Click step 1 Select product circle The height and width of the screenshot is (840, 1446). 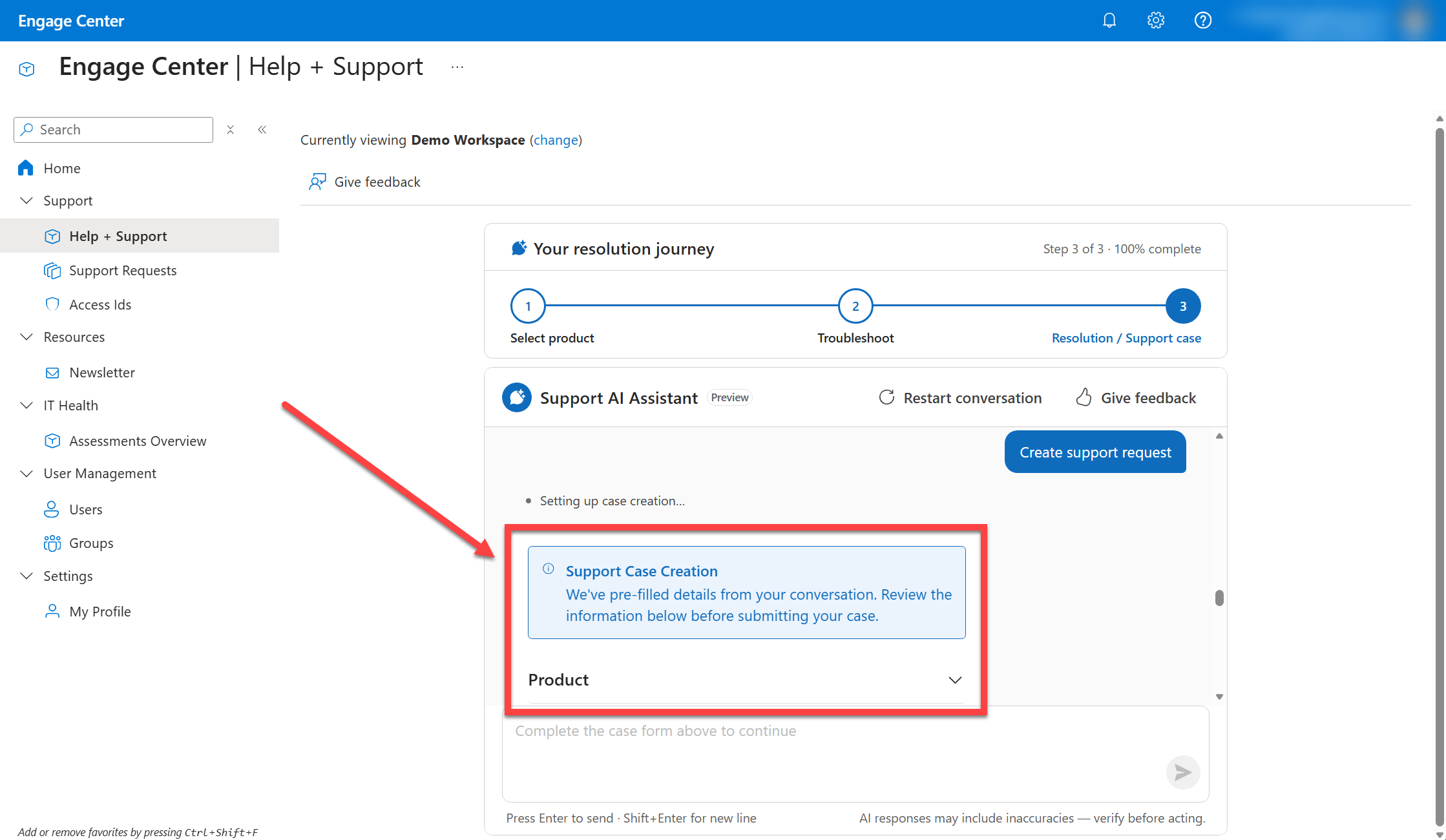point(528,306)
